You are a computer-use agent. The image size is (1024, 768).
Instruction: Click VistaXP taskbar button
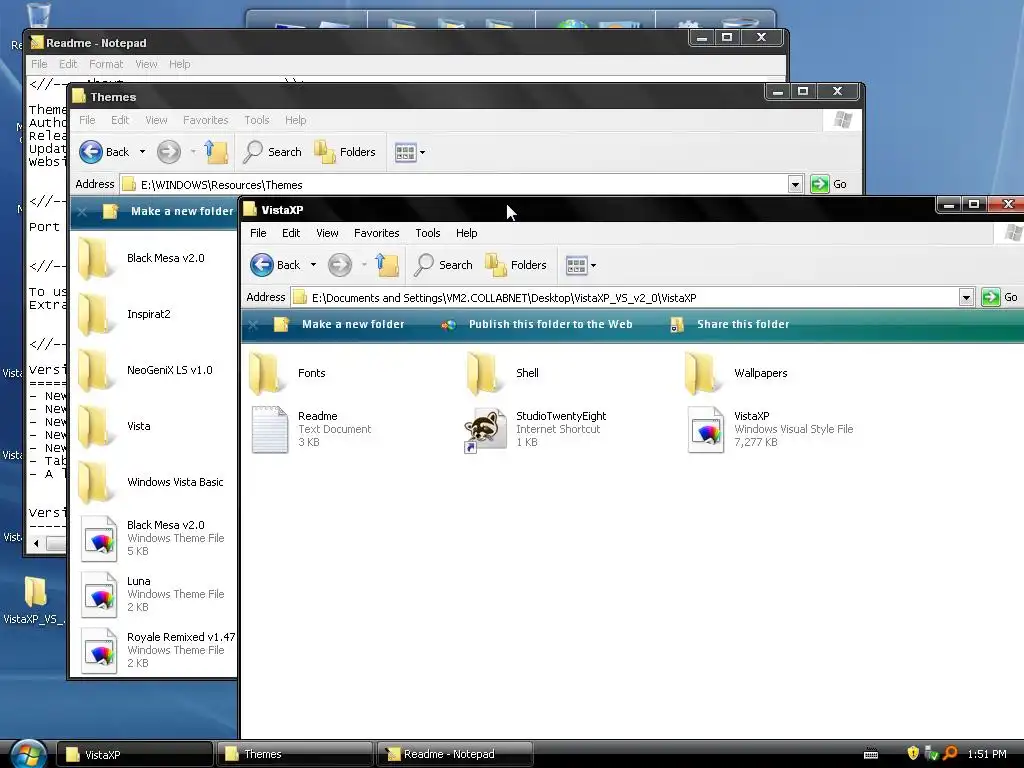135,754
